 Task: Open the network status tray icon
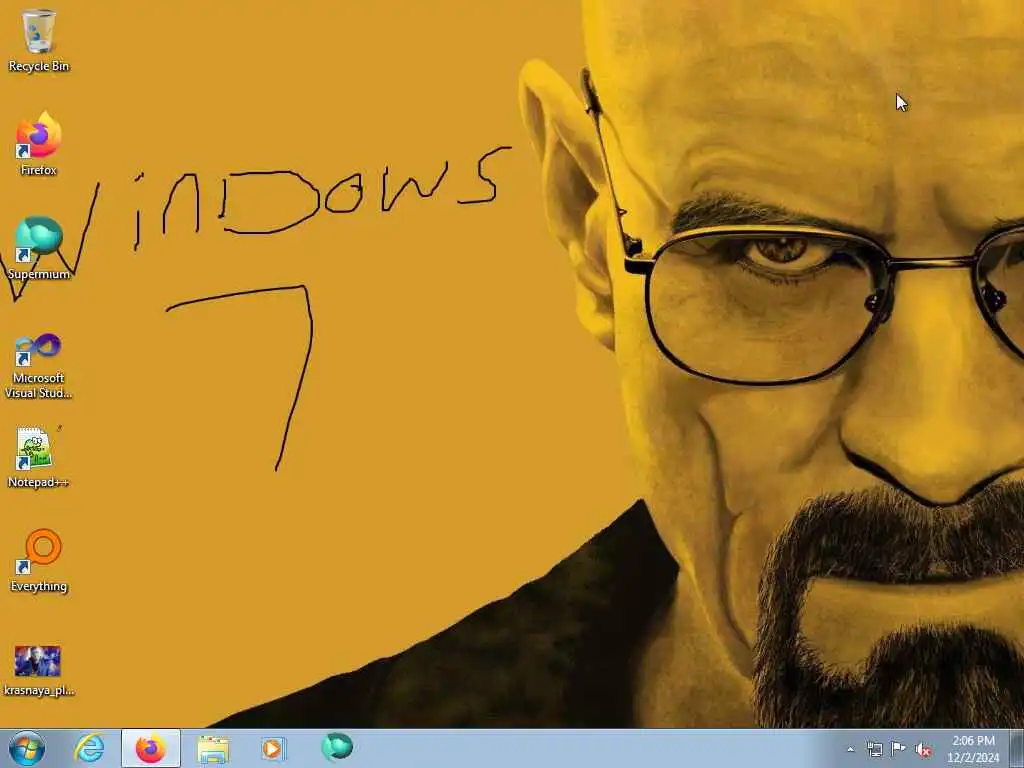(874, 750)
